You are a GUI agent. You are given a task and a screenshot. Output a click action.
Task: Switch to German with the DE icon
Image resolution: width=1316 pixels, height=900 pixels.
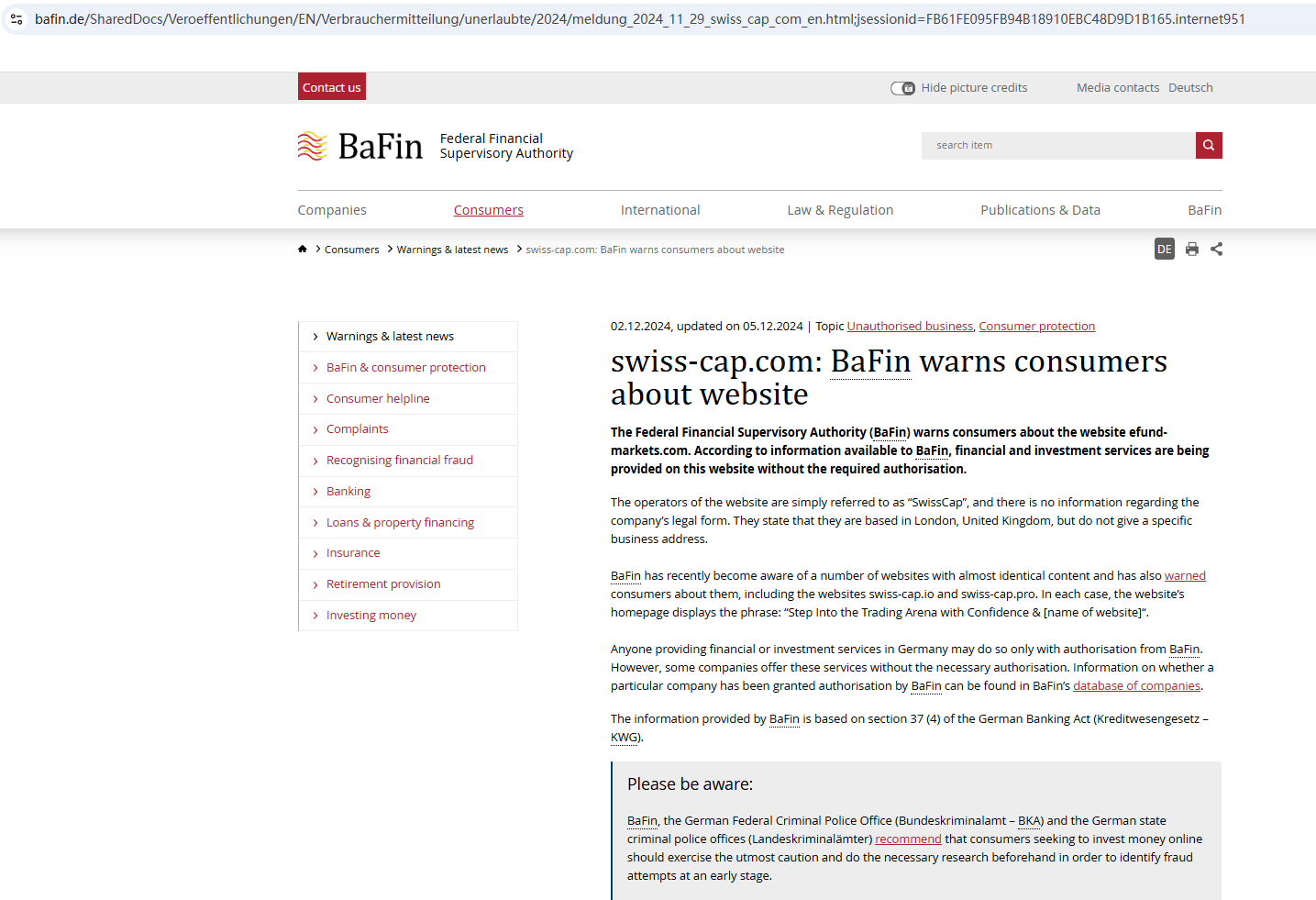[1165, 249]
